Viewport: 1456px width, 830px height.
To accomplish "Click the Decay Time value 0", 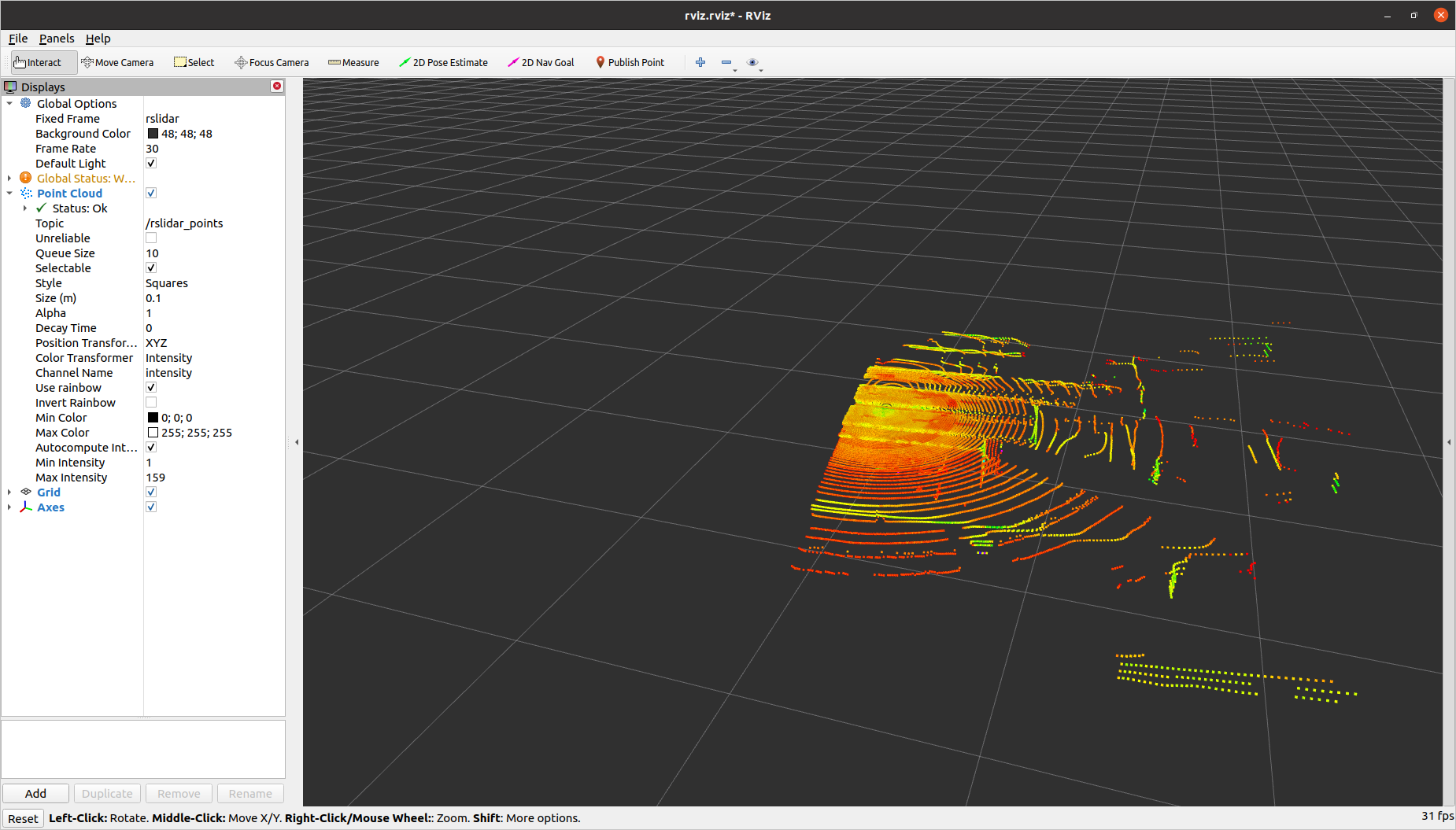I will (213, 327).
